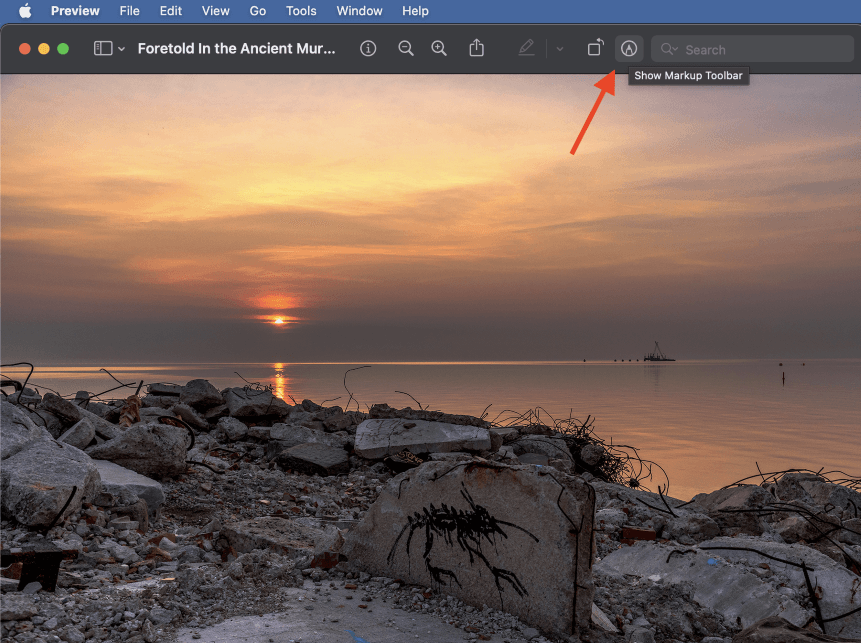Minimize the Preview window
The height and width of the screenshot is (643, 861).
pos(44,49)
